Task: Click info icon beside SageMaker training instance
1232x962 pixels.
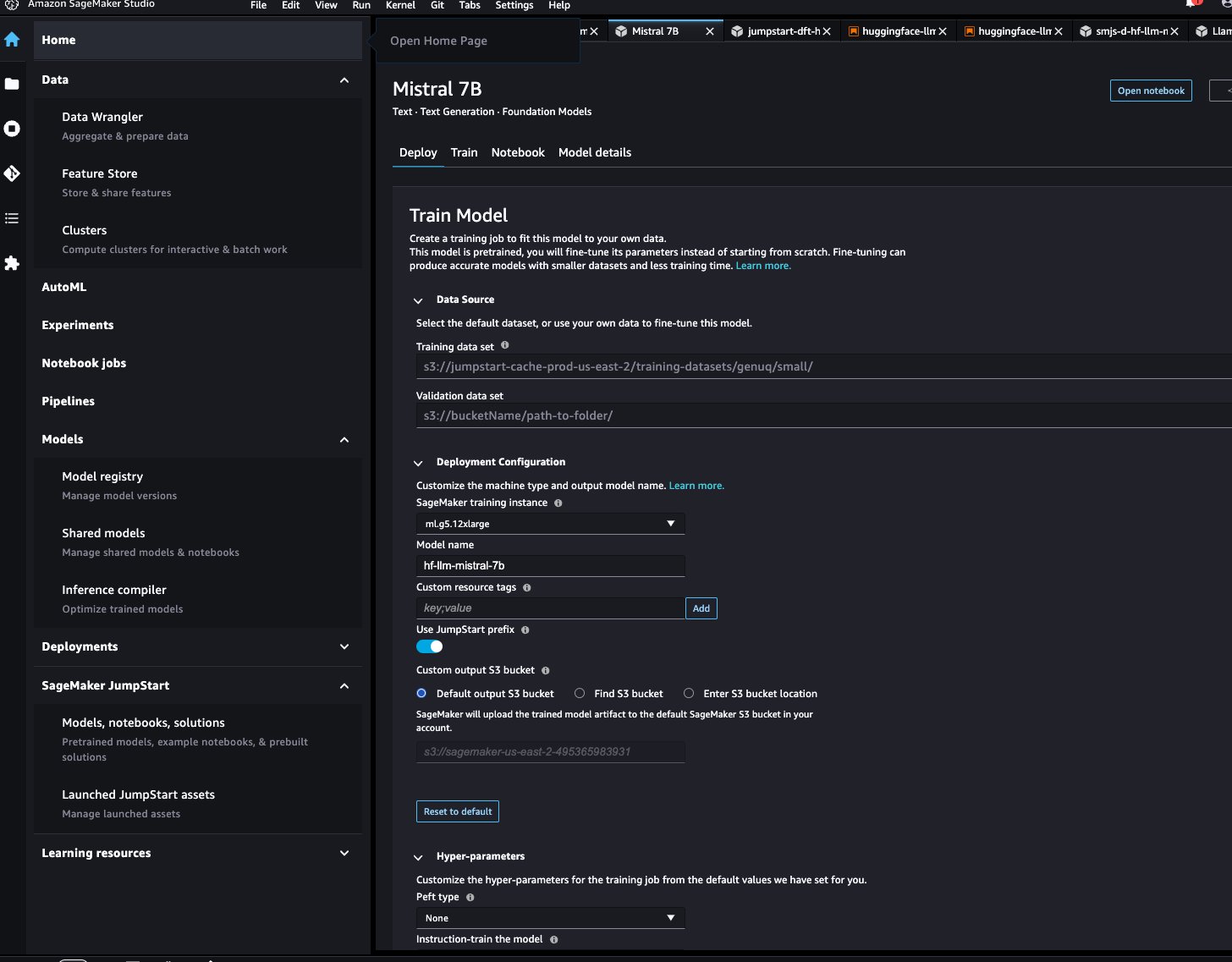Action: [x=558, y=503]
